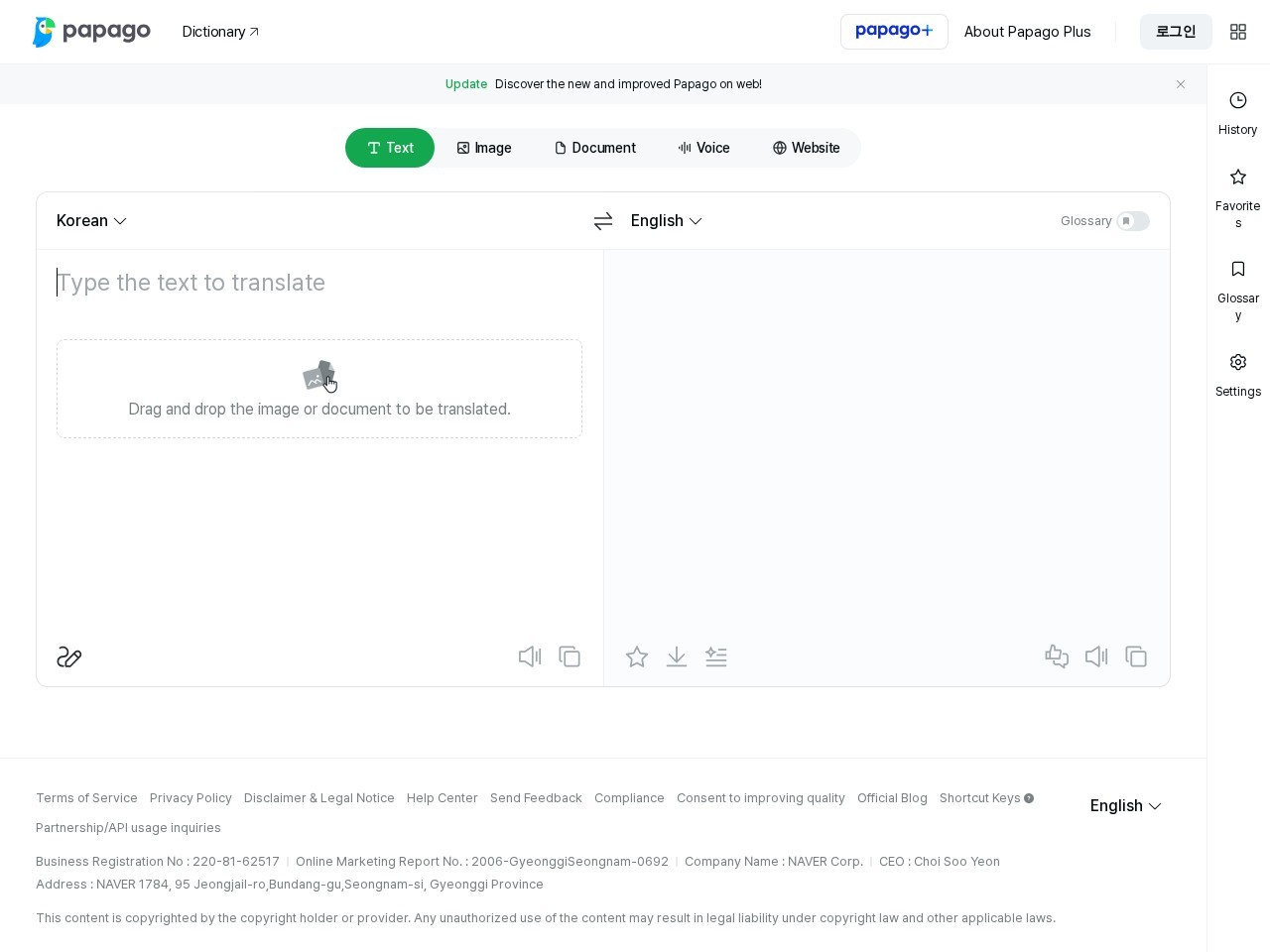Toggle the Glossary switch
1270x952 pixels.
tap(1133, 221)
